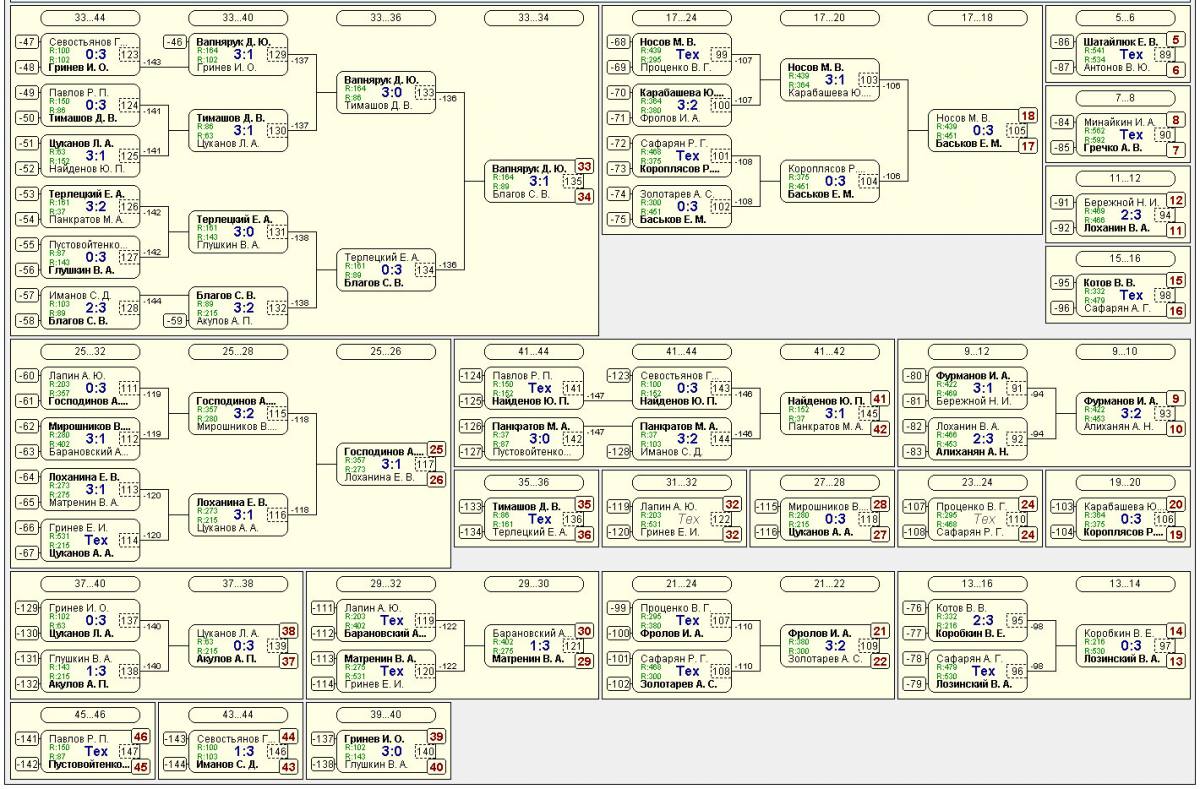Select match number 111 box
Screen dimensions: 1200x789
129,388
